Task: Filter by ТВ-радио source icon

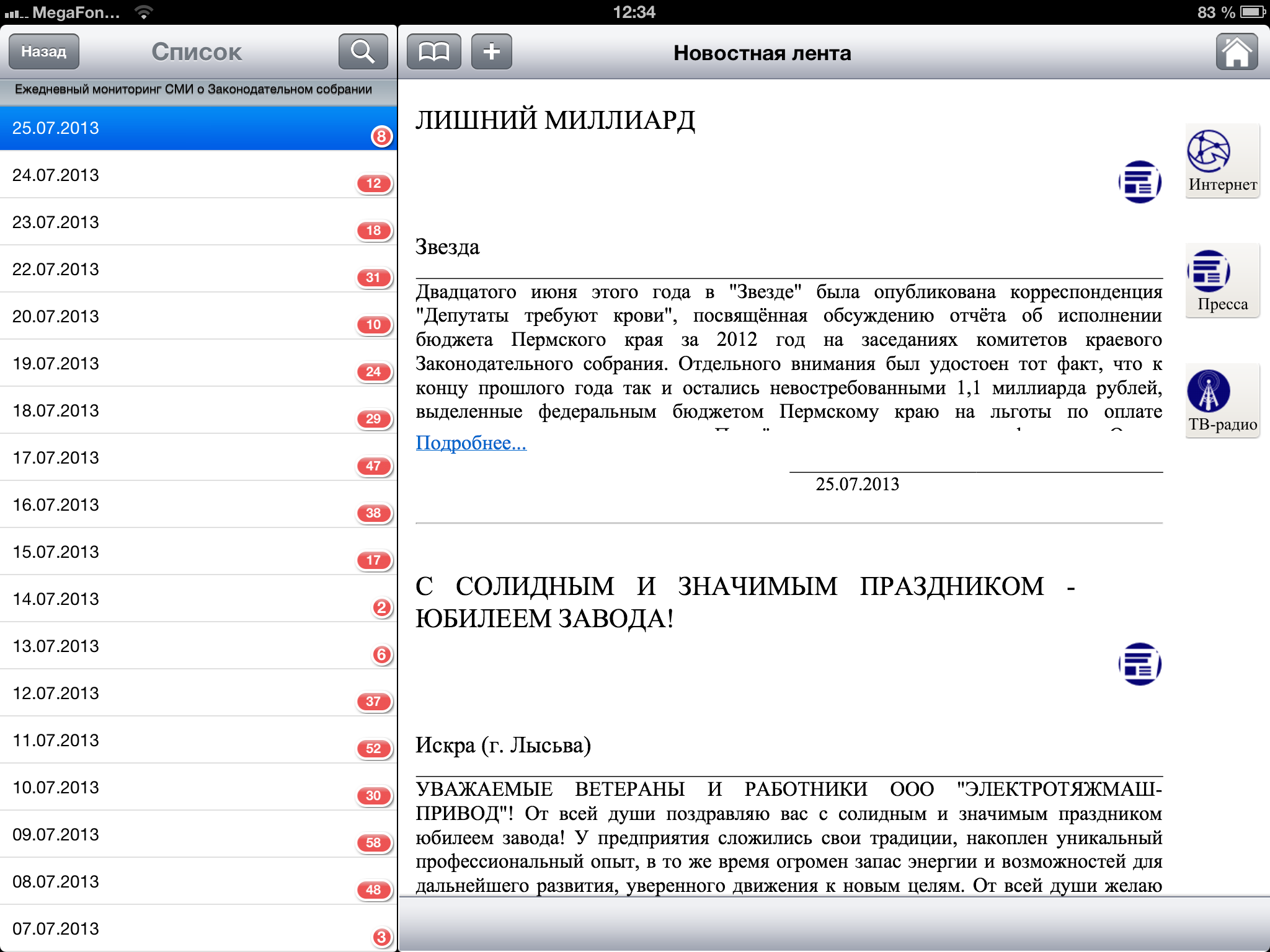Action: [x=1222, y=400]
